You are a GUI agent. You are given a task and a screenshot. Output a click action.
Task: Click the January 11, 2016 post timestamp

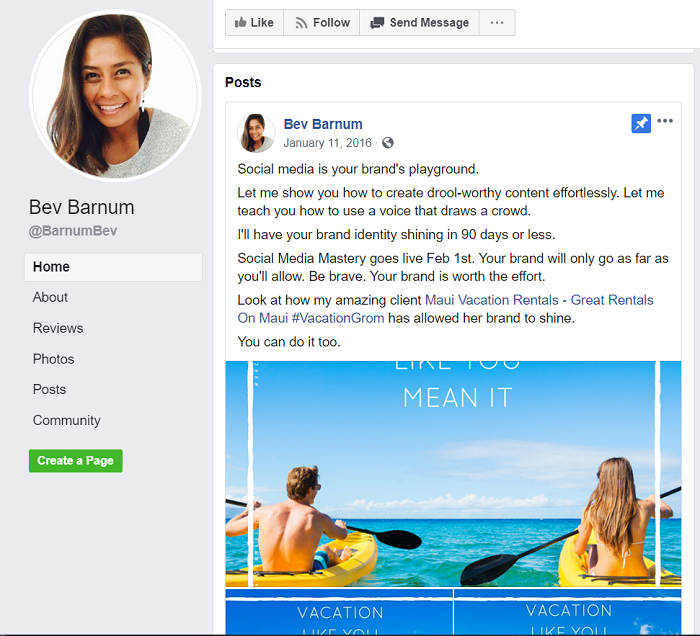click(x=327, y=143)
